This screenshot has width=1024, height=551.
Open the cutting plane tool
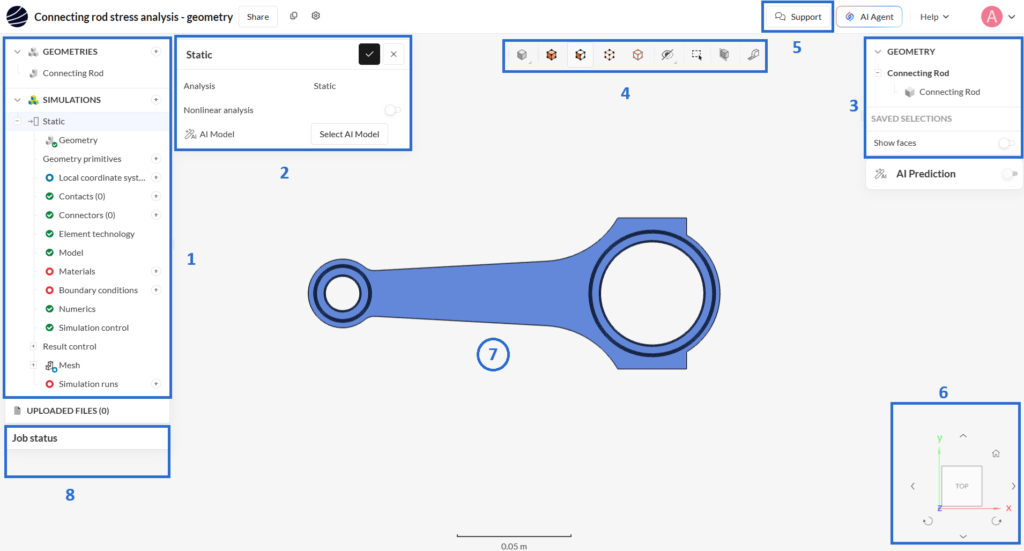(x=724, y=55)
